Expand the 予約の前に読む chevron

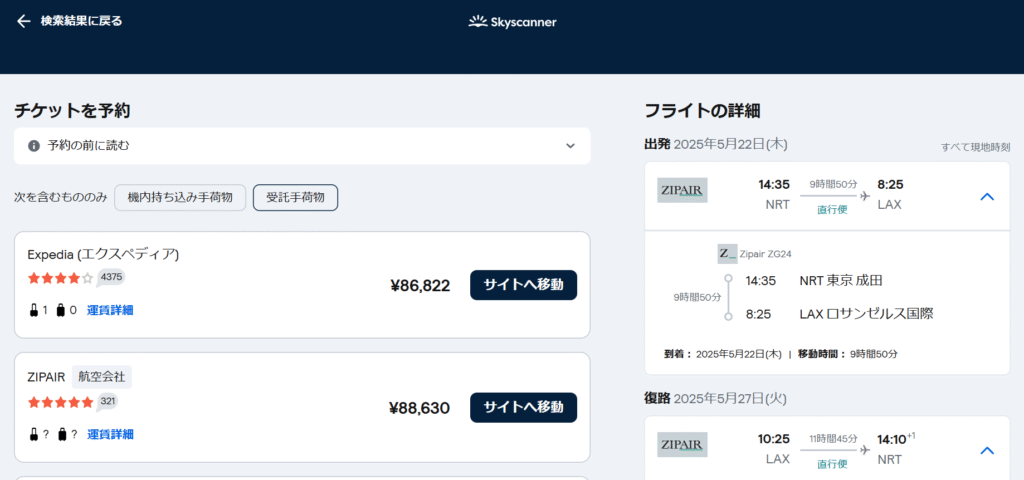coord(570,146)
